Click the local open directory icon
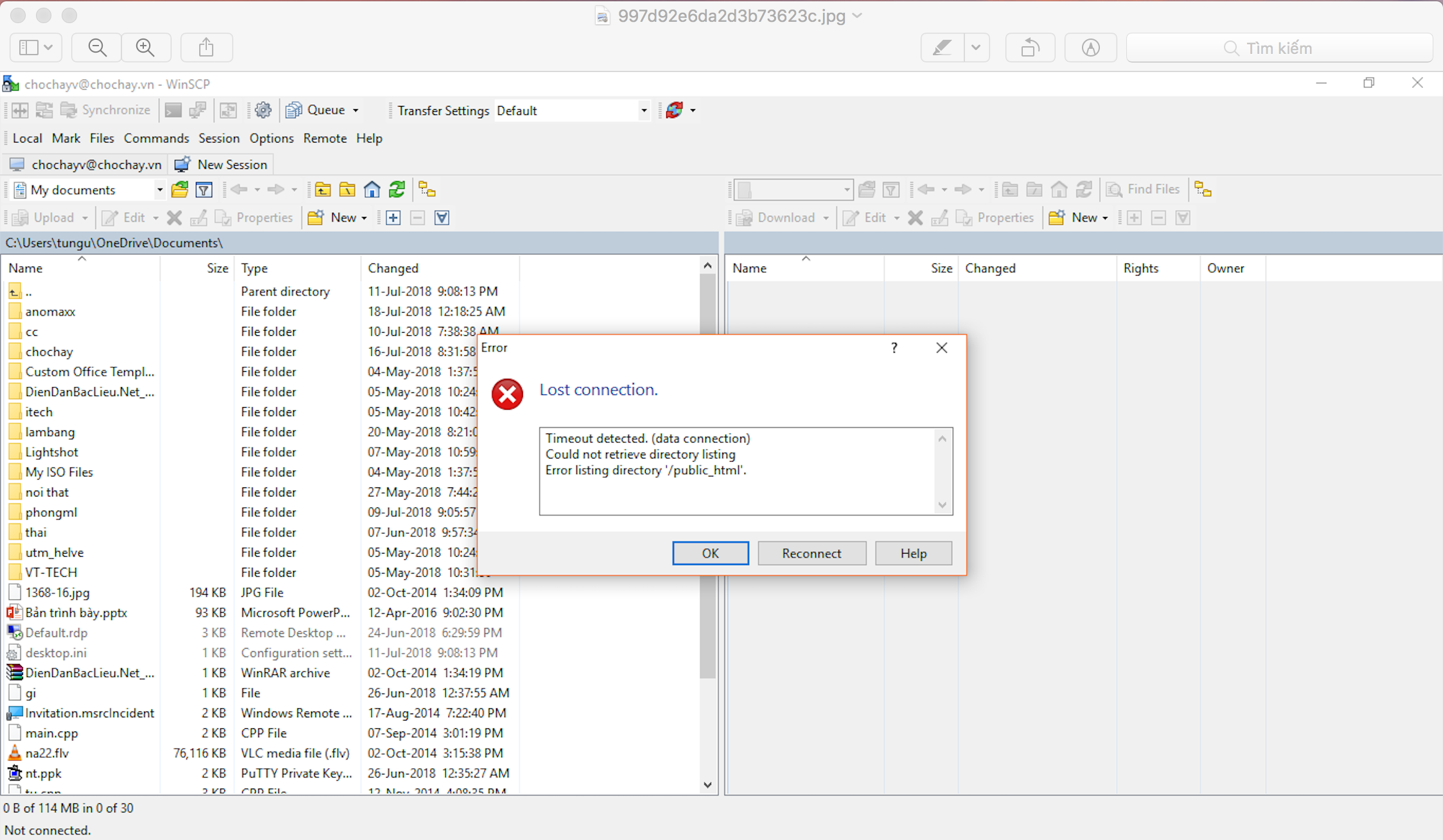This screenshot has width=1443, height=840. 180,189
